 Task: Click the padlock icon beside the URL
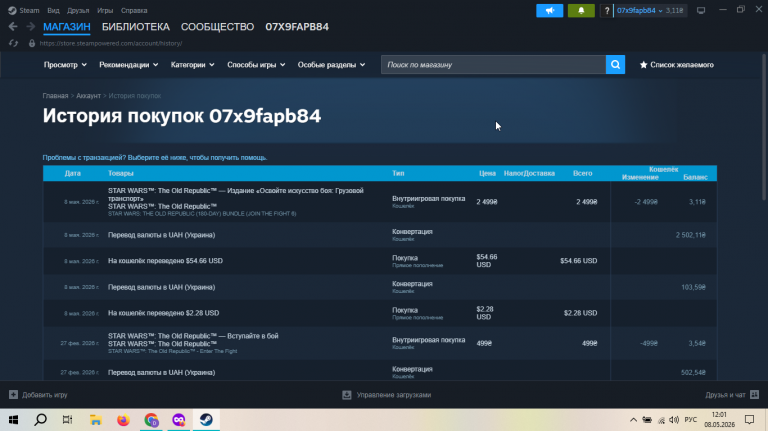(32, 43)
